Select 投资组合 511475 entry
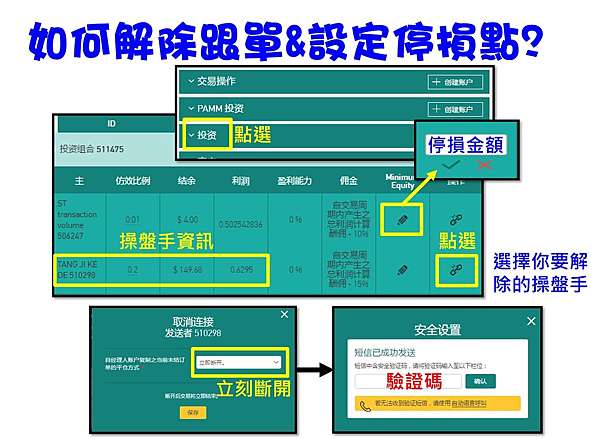The image size is (600, 439). 91,149
